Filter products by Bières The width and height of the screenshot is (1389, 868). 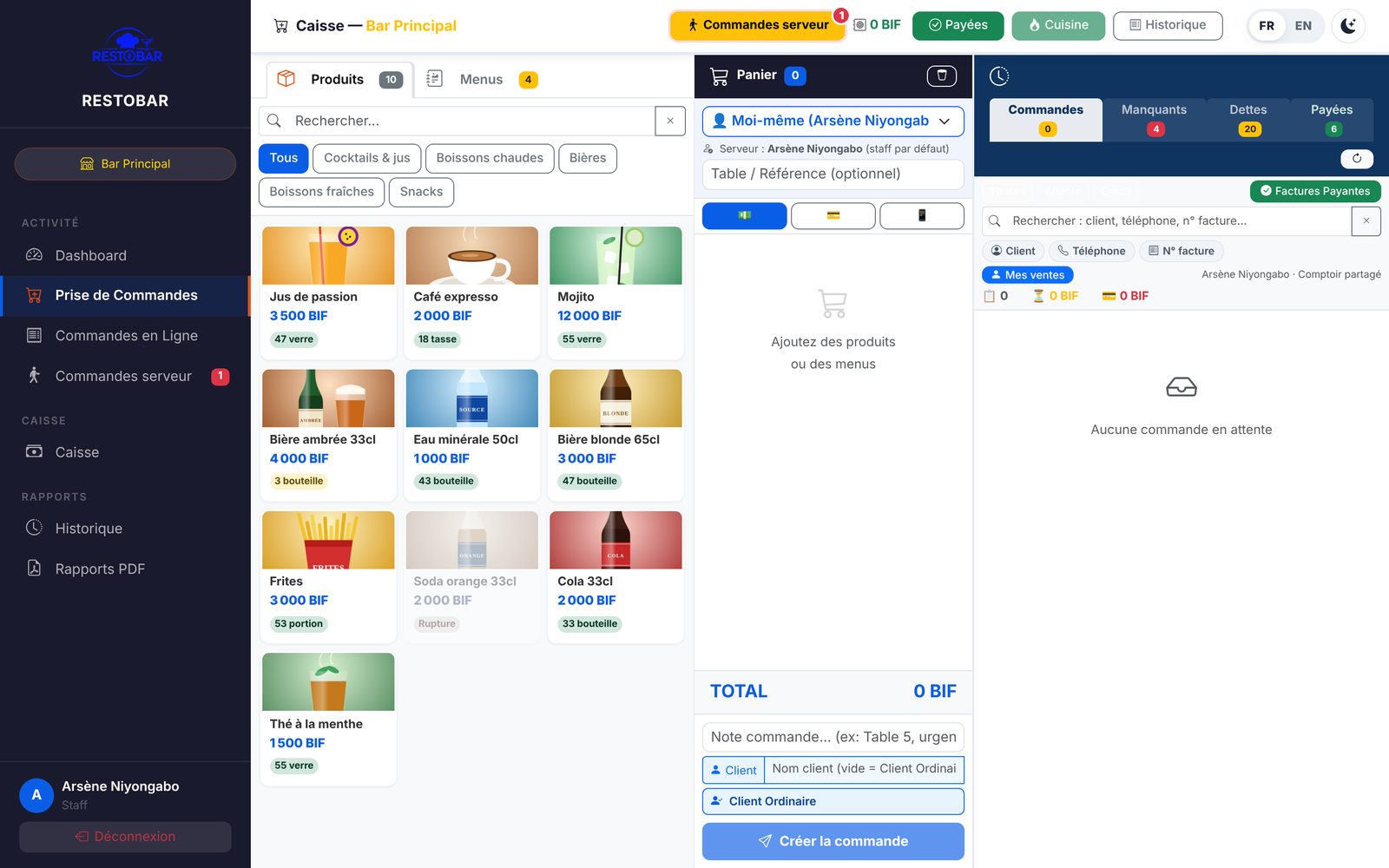(588, 158)
